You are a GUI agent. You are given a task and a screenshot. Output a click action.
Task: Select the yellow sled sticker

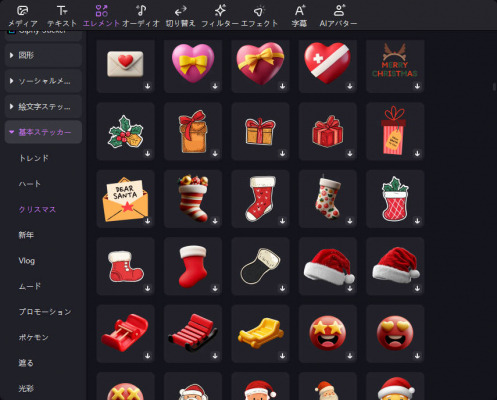tap(260, 333)
